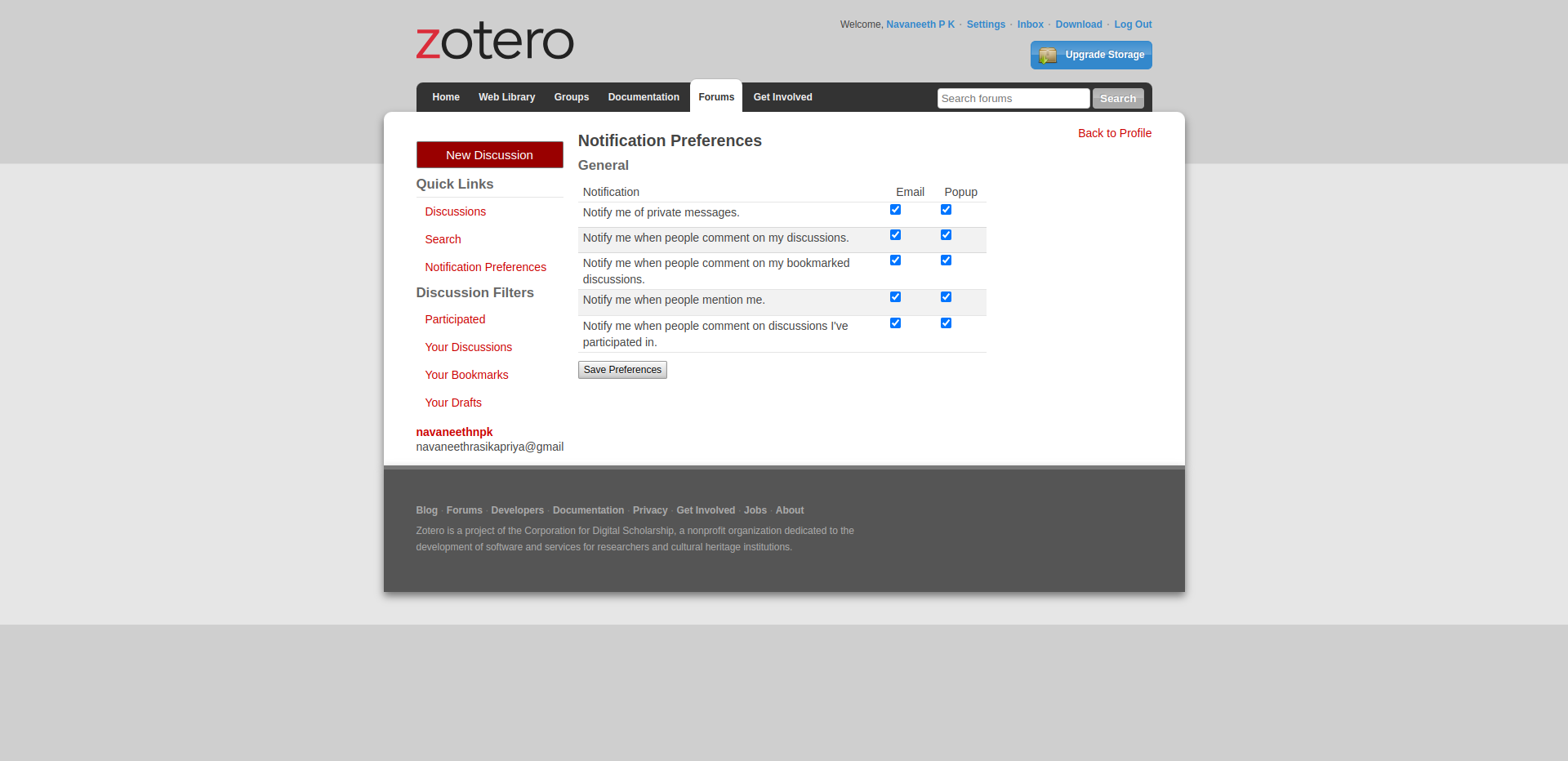Open the Web Library tab
This screenshot has width=1568, height=761.
pyautogui.click(x=507, y=97)
